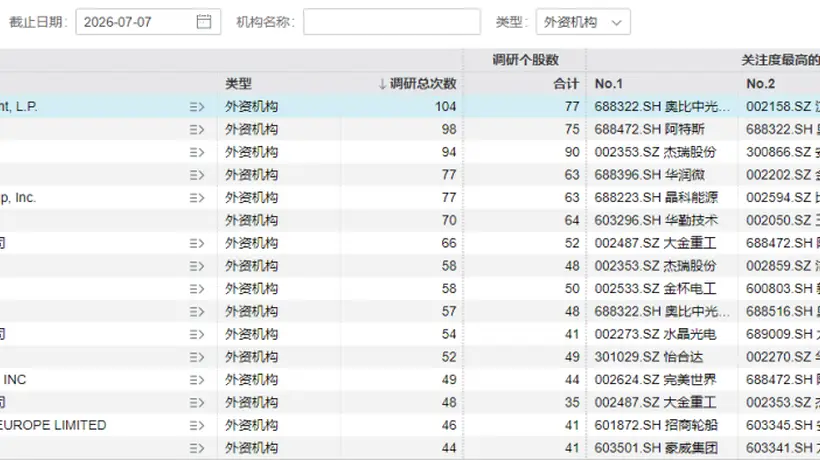
Task: Open detail icon in the 晶科能源 row
Action: [x=197, y=198]
